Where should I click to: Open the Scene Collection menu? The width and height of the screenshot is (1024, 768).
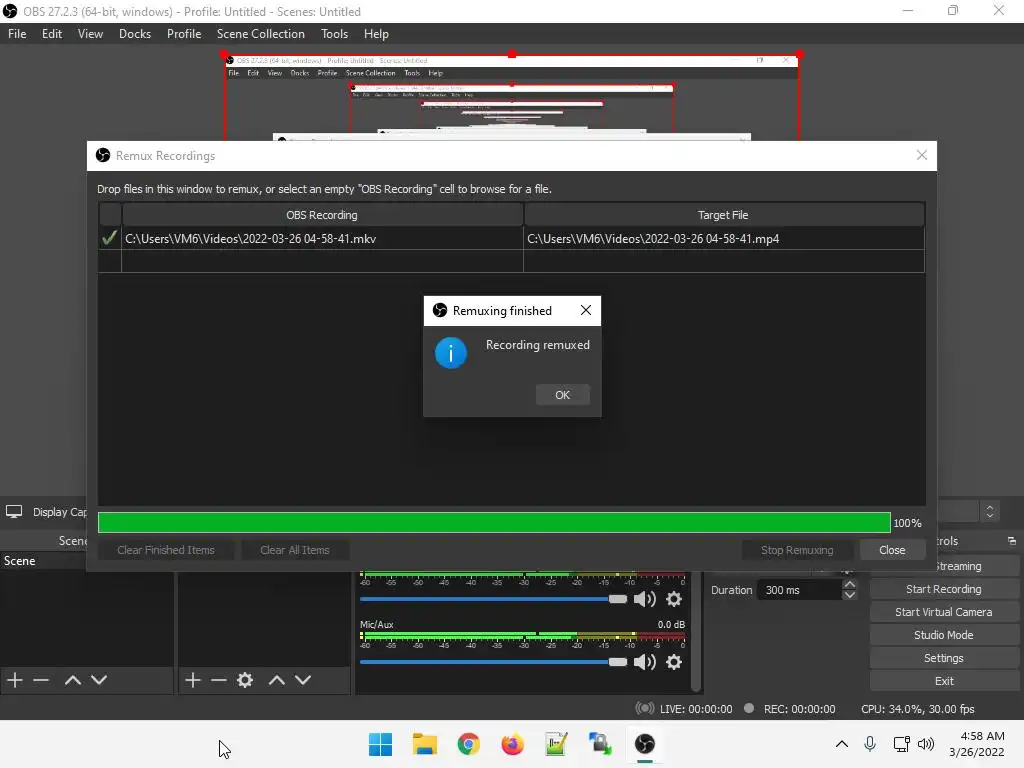261,34
